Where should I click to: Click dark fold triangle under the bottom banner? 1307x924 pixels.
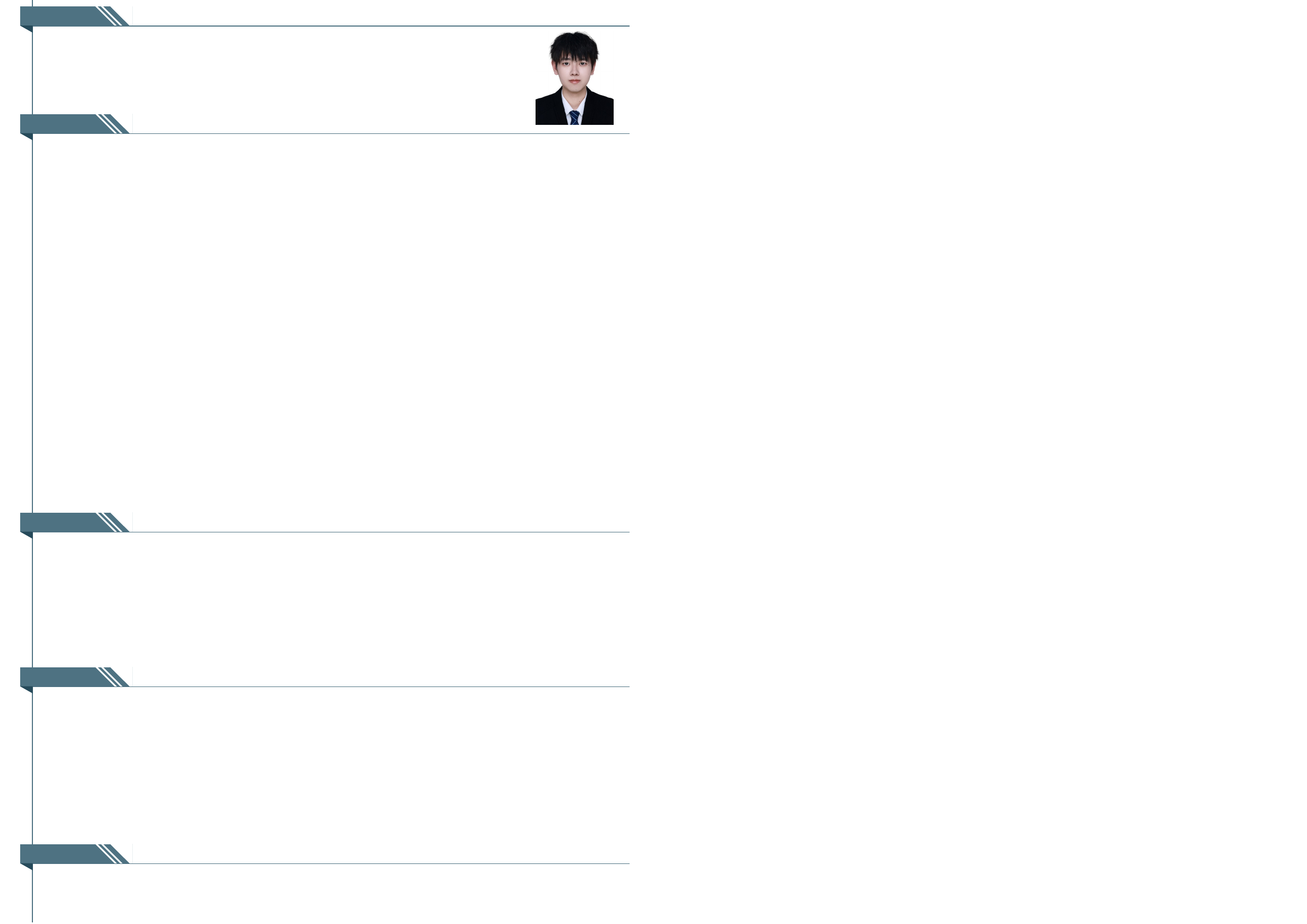(x=28, y=867)
